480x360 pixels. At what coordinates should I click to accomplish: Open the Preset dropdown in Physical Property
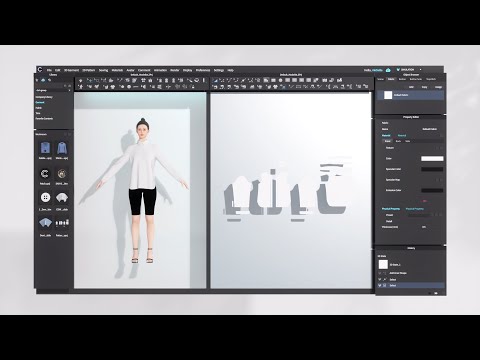coord(419,215)
